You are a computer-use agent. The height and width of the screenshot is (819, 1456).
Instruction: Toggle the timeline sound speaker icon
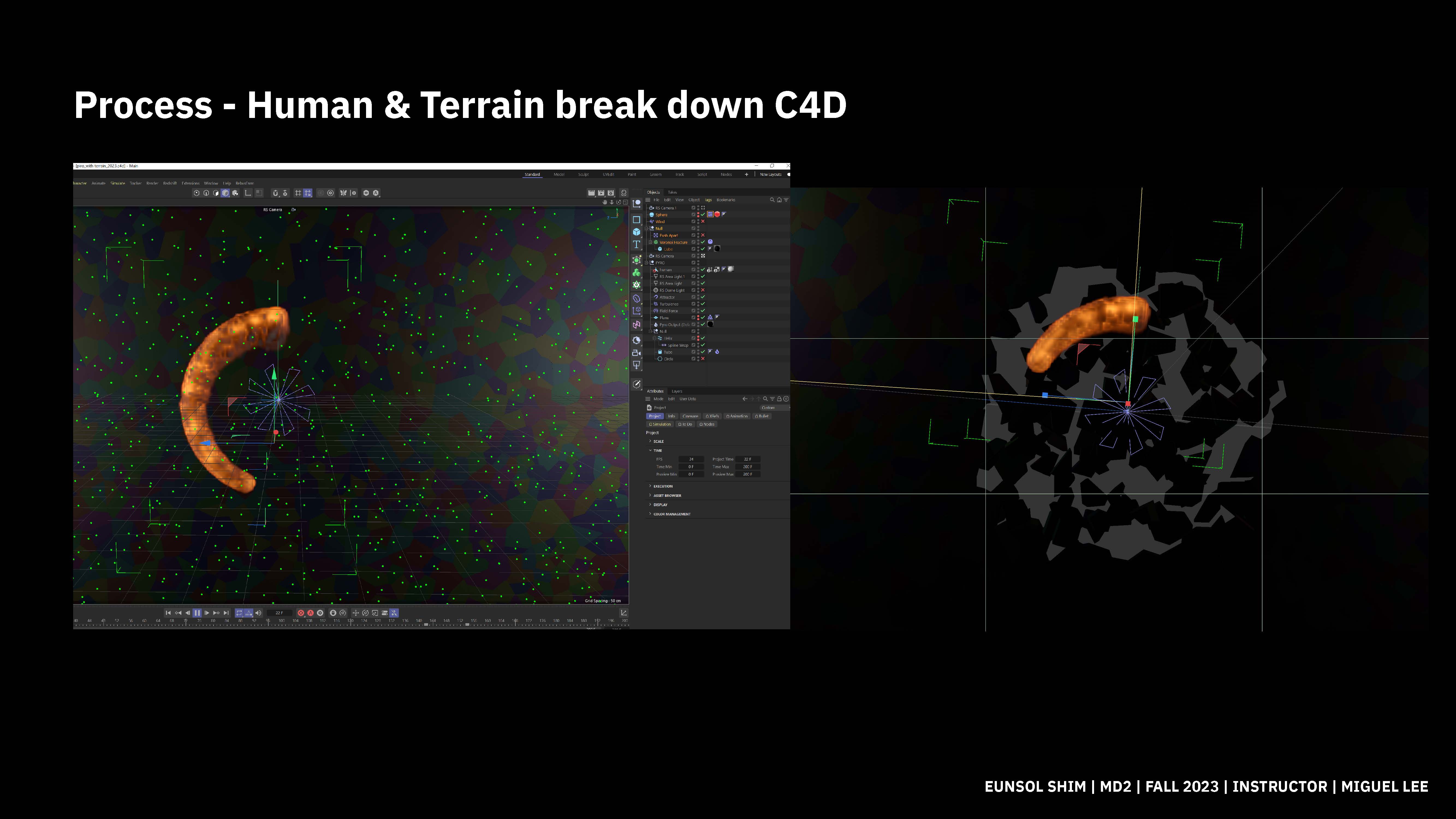click(x=258, y=613)
